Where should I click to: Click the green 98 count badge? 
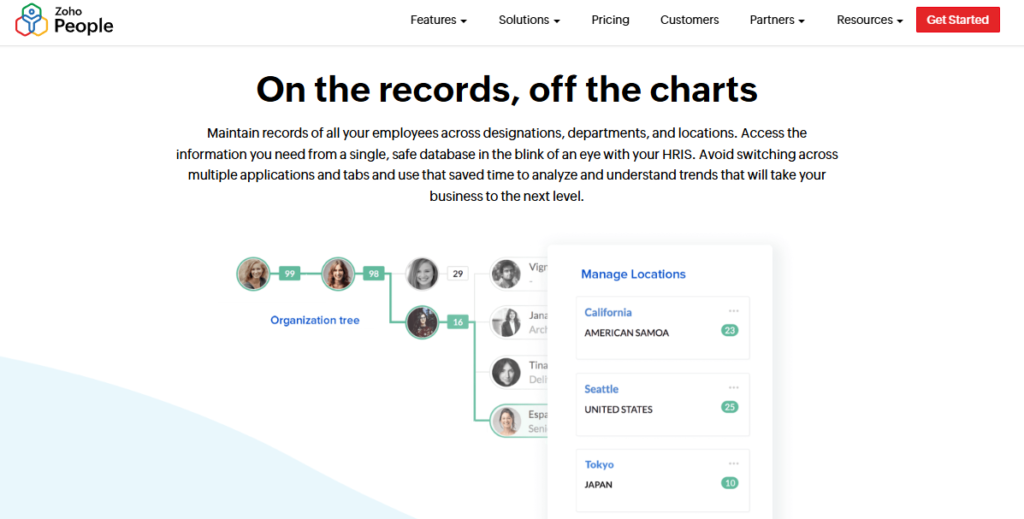[374, 274]
